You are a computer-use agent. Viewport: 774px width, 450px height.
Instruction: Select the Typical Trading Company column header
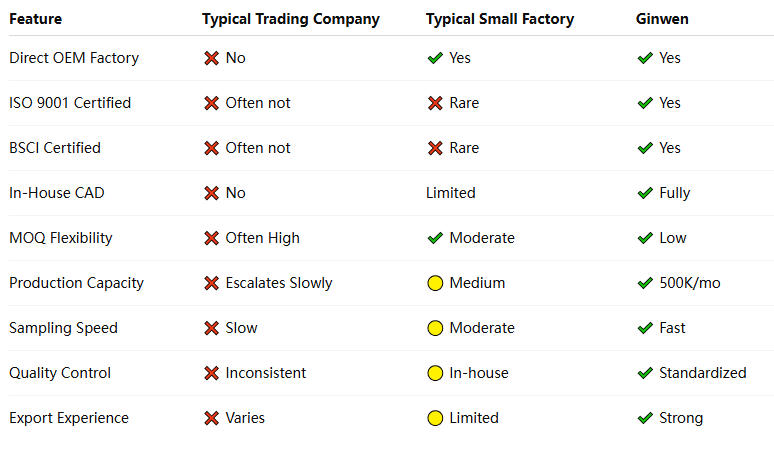(x=290, y=17)
